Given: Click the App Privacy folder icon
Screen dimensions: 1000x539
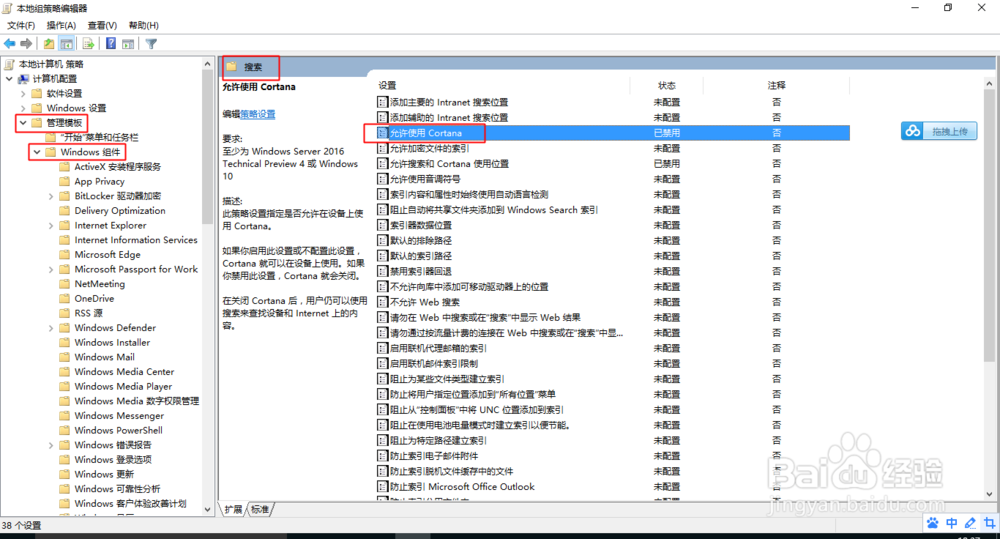Looking at the screenshot, I should click(x=64, y=181).
